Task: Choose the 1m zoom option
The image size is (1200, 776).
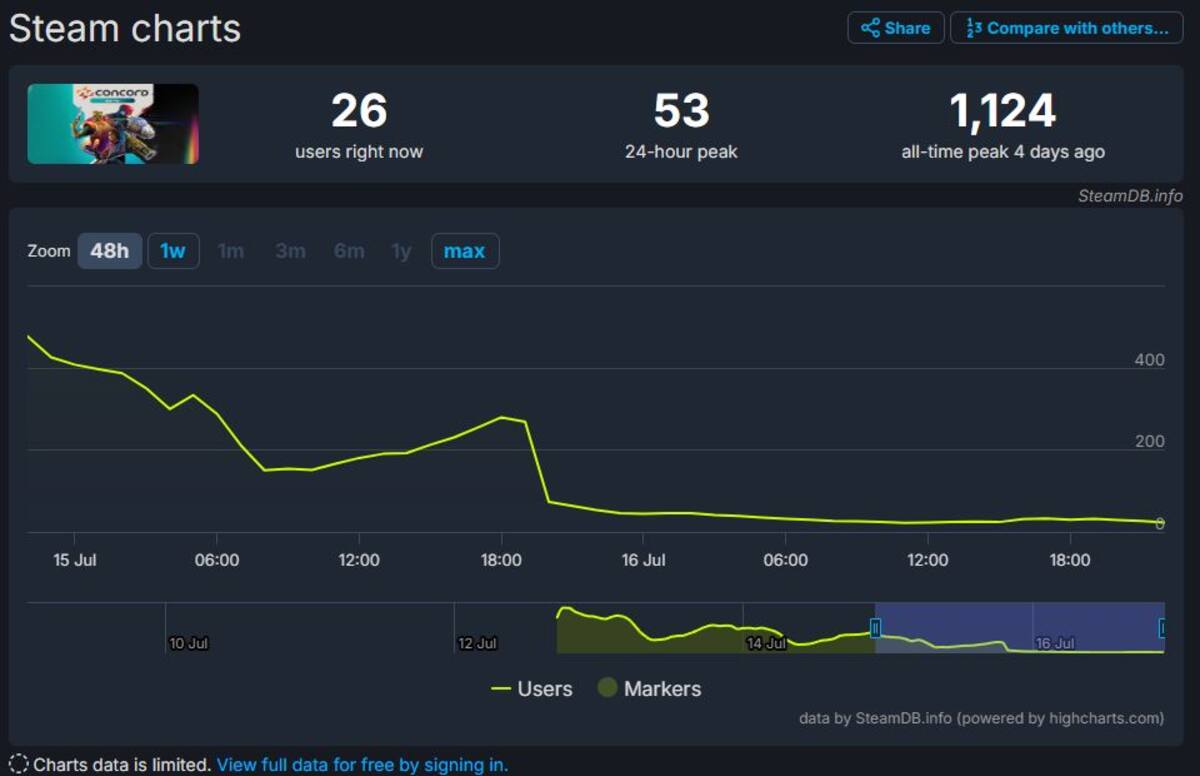Action: pos(231,251)
